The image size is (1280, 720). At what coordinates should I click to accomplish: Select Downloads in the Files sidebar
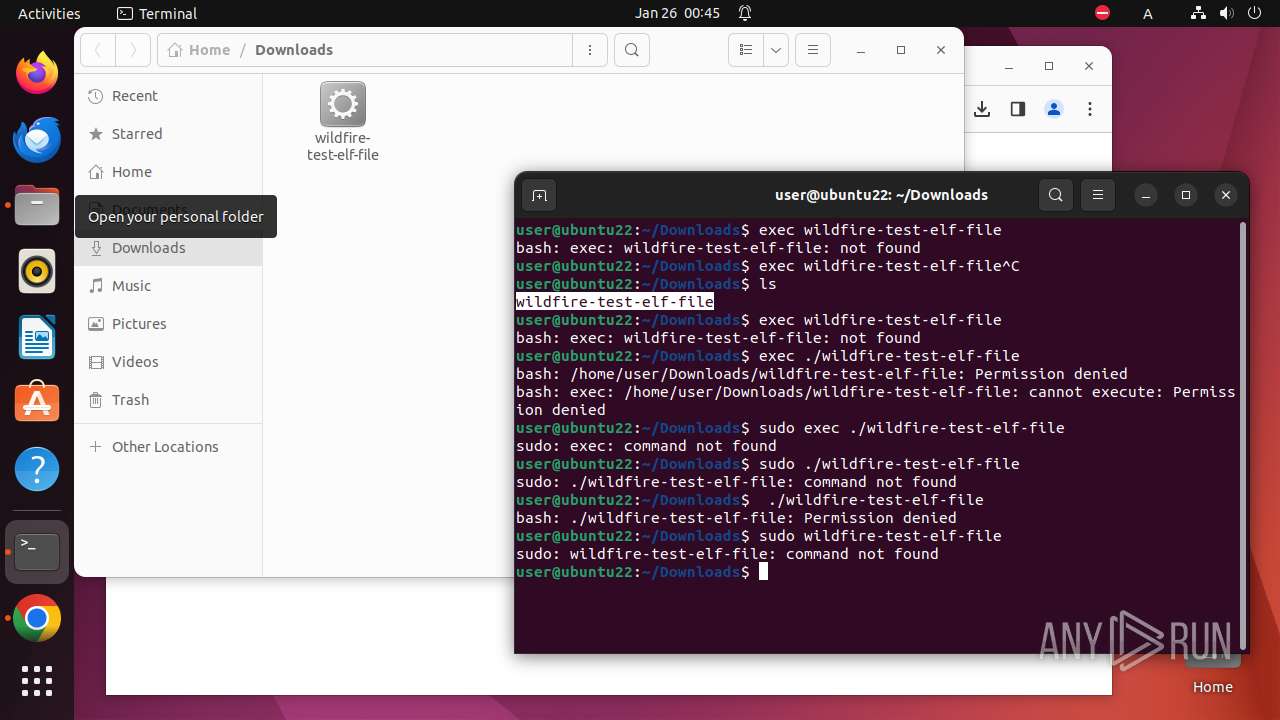168,248
